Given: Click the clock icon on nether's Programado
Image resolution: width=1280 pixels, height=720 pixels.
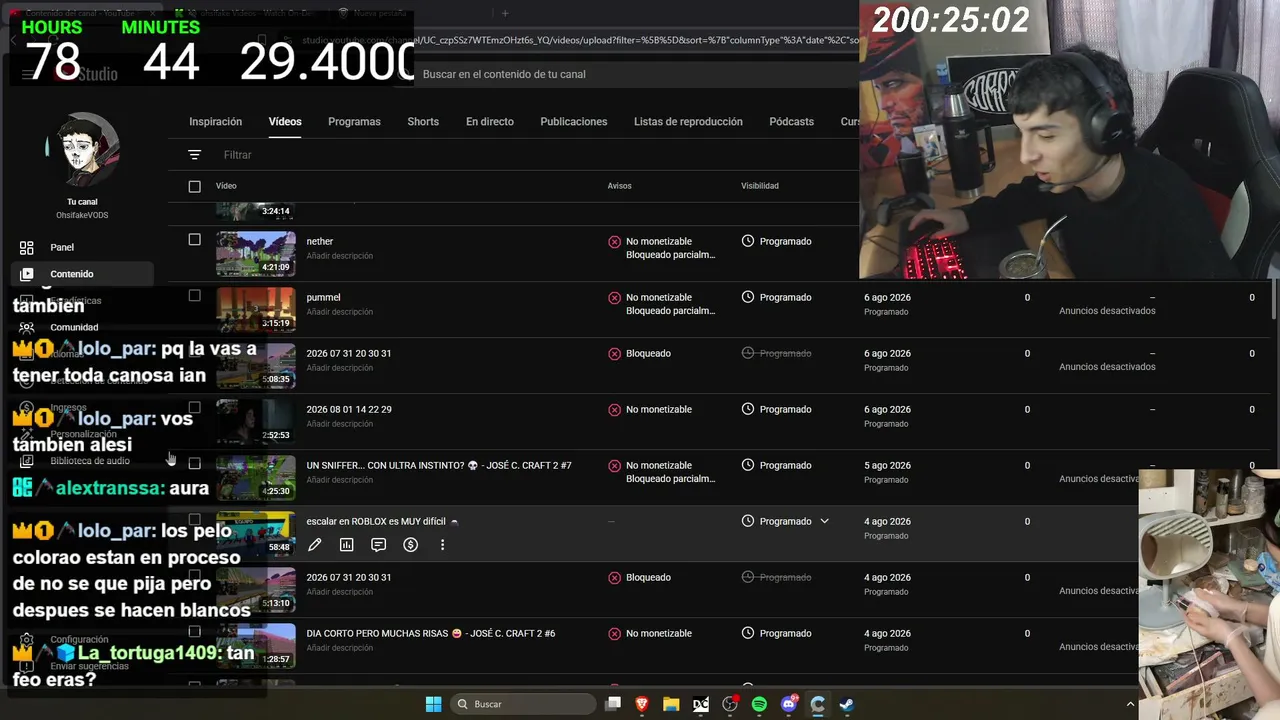Looking at the screenshot, I should (748, 241).
